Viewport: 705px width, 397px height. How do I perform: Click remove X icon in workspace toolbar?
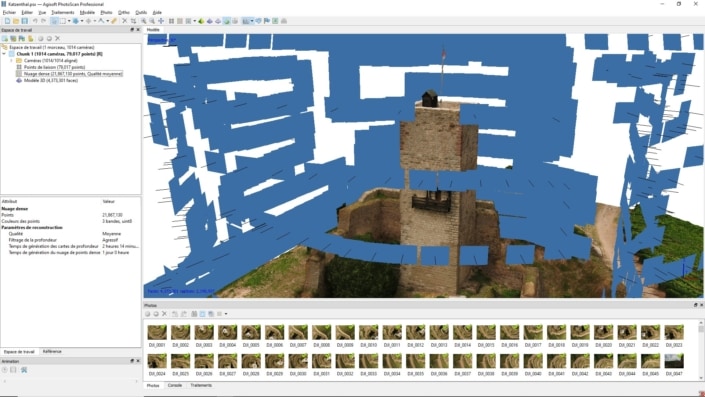click(57, 39)
